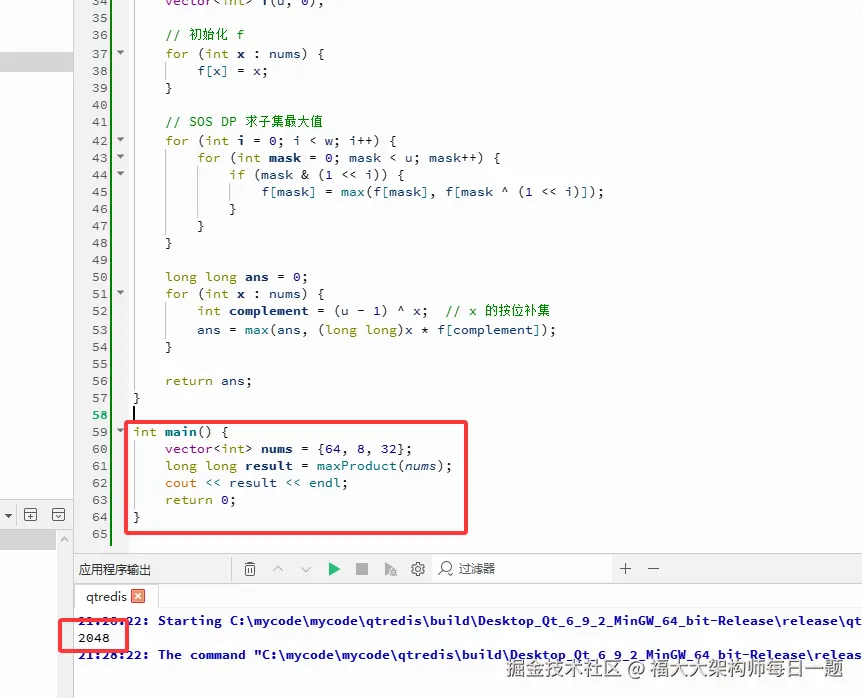Fold the main function at line 59
The width and height of the screenshot is (862, 698).
120,430
